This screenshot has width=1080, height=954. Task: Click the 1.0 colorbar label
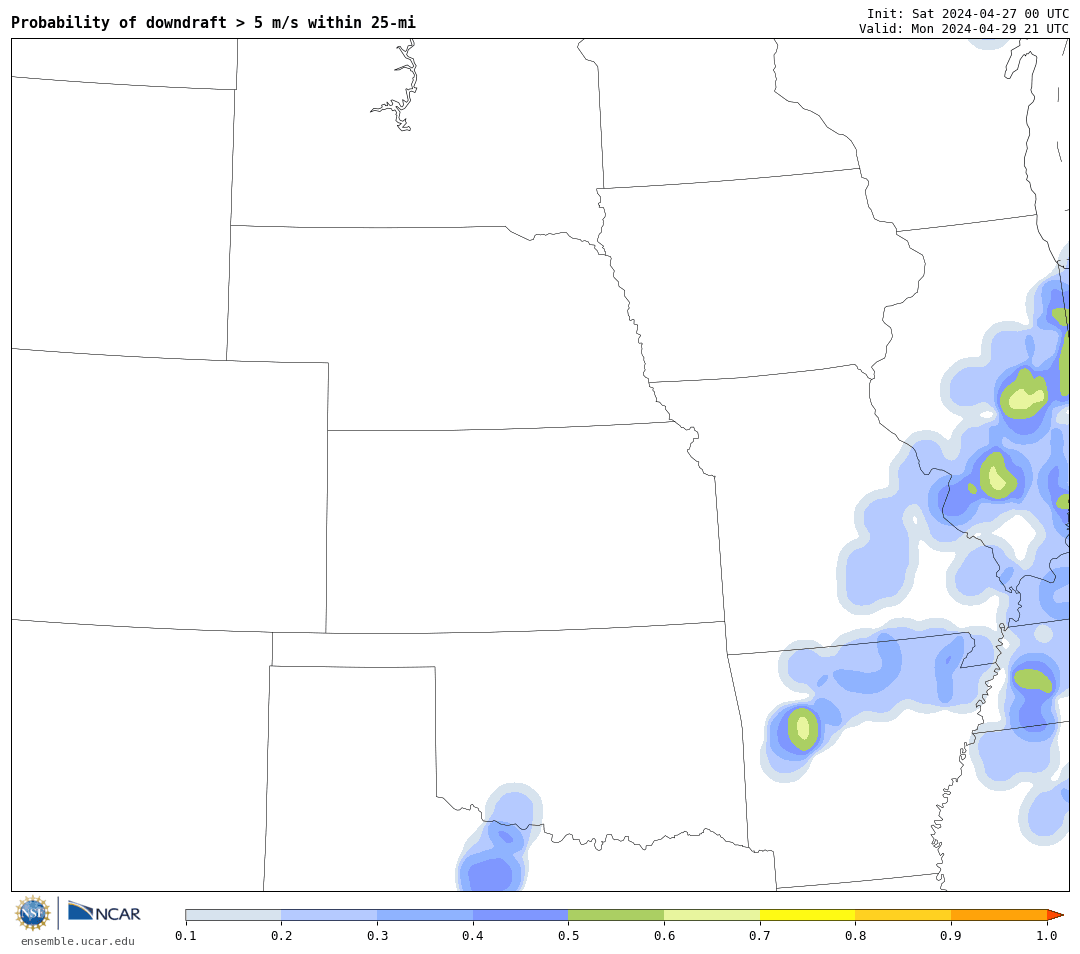tap(1047, 935)
